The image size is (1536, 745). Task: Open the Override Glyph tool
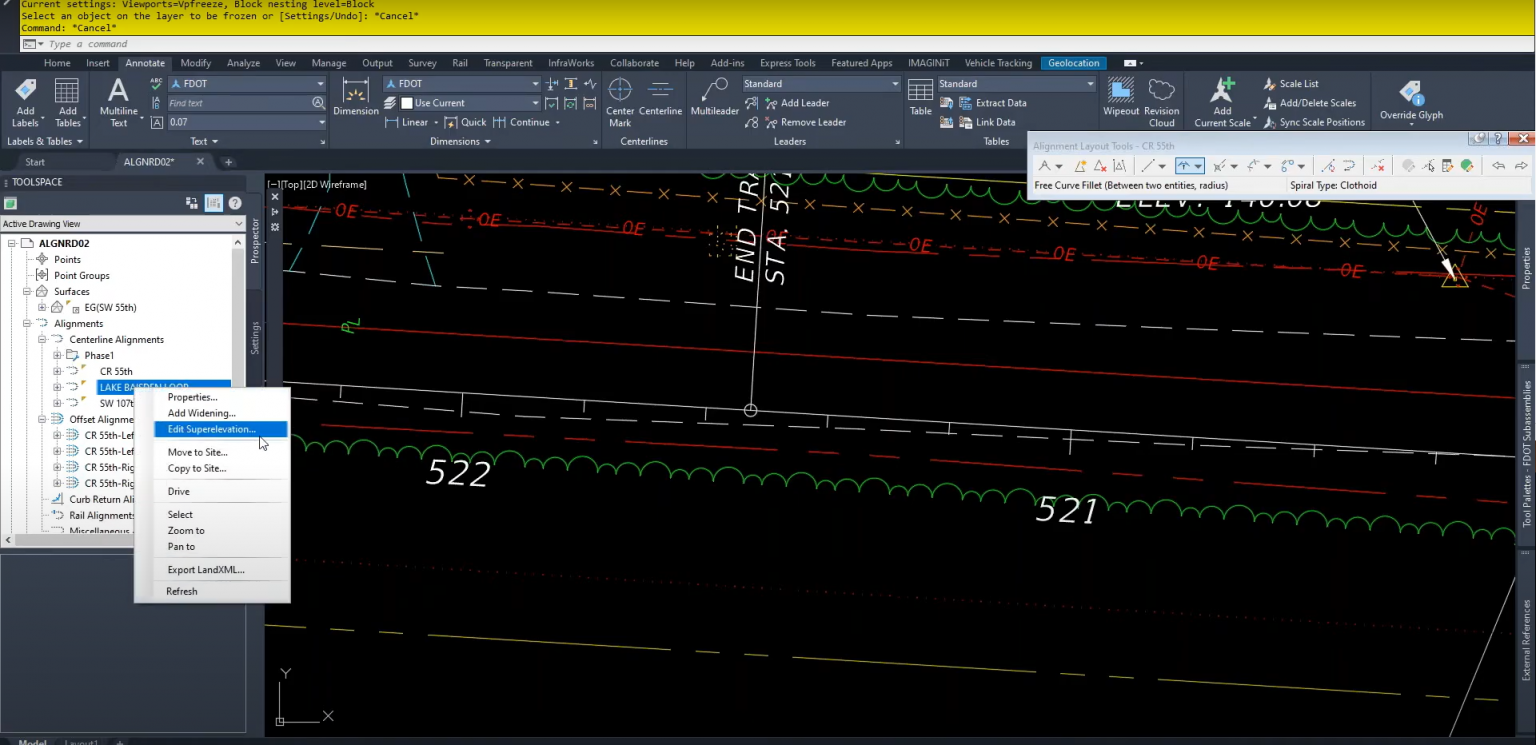coord(1411,97)
